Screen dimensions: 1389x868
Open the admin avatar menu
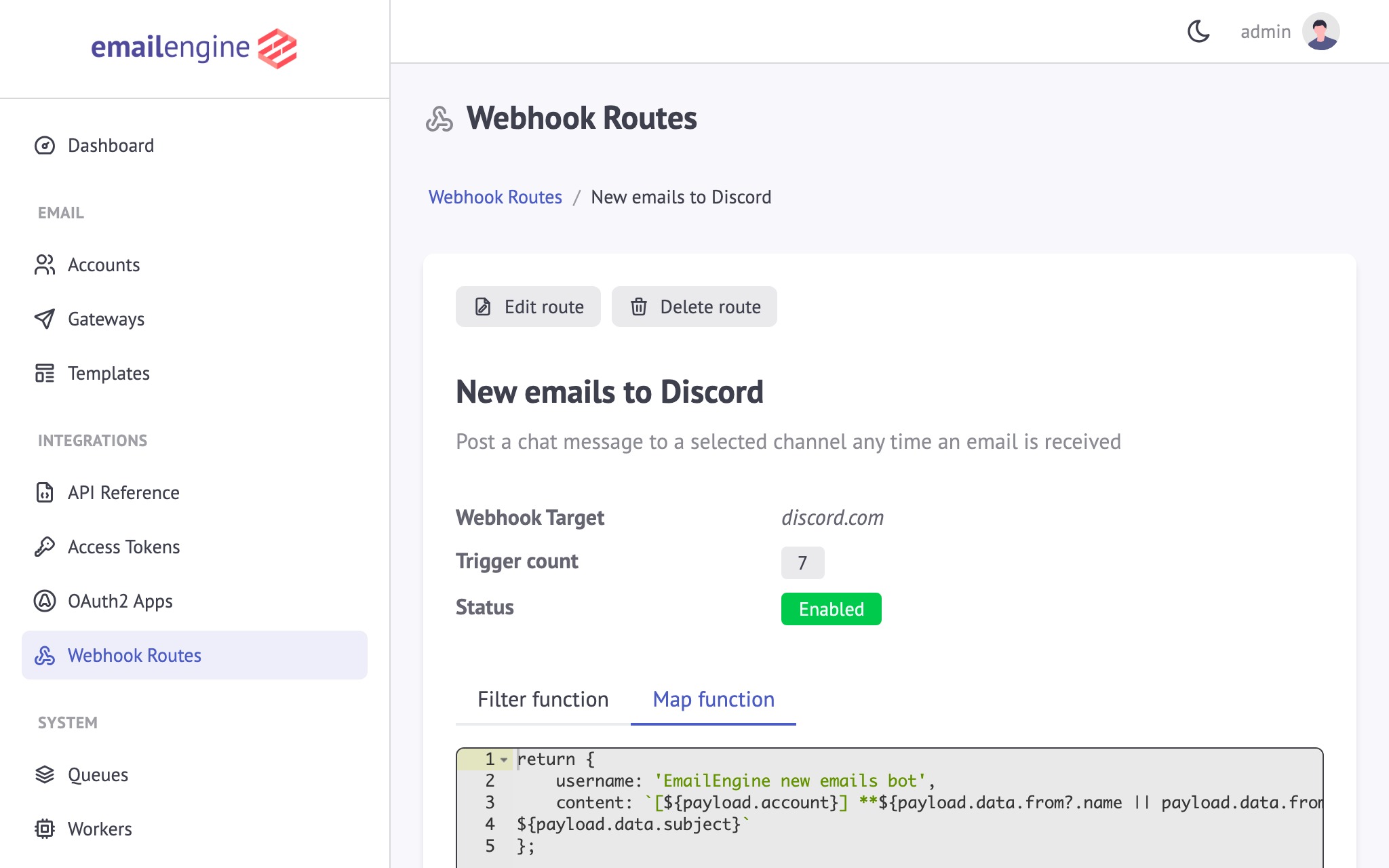(x=1320, y=31)
